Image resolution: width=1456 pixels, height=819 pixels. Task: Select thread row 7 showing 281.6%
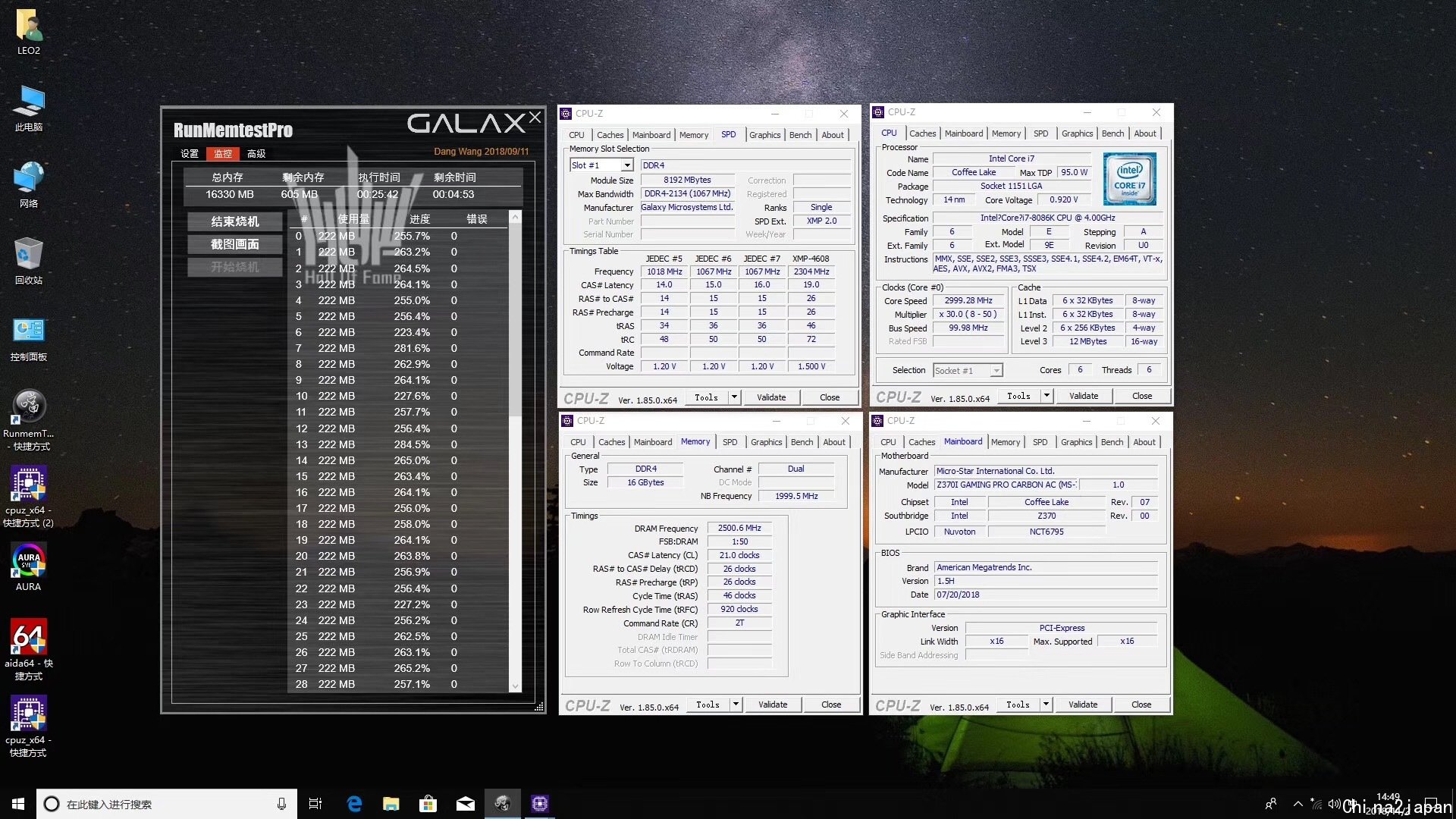click(400, 348)
